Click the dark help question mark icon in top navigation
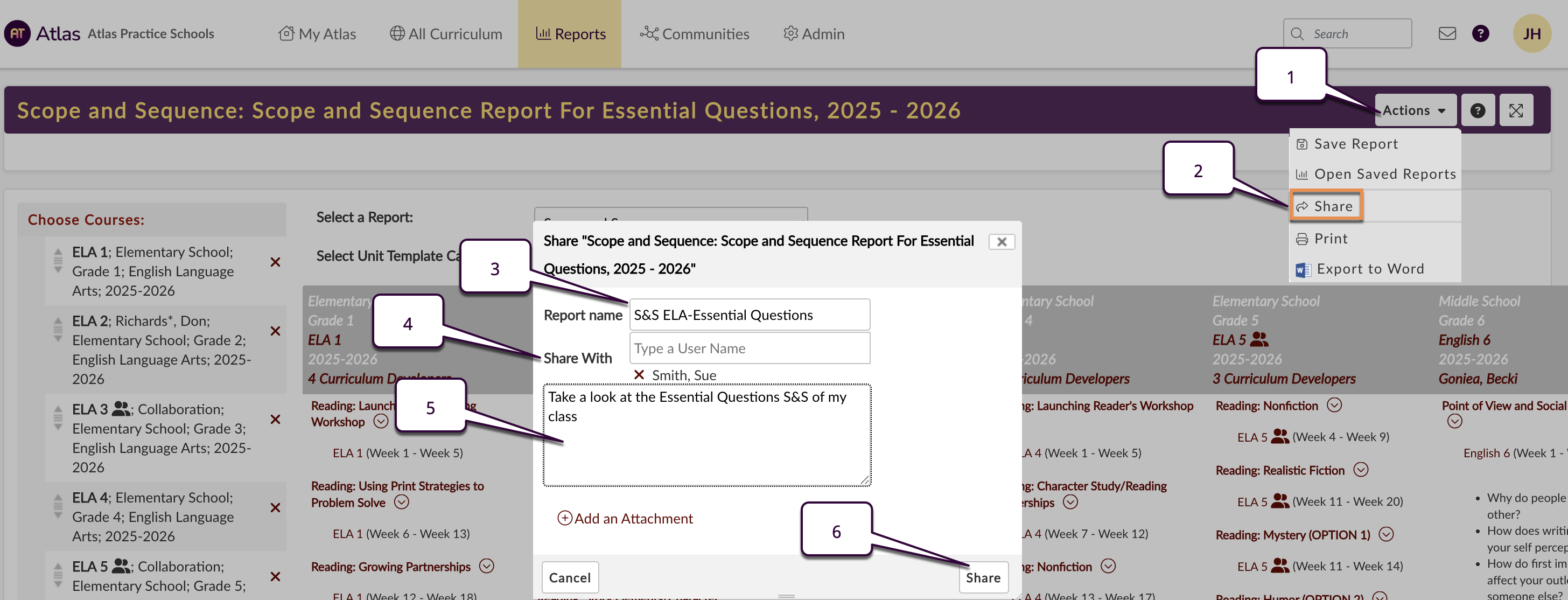 point(1480,33)
